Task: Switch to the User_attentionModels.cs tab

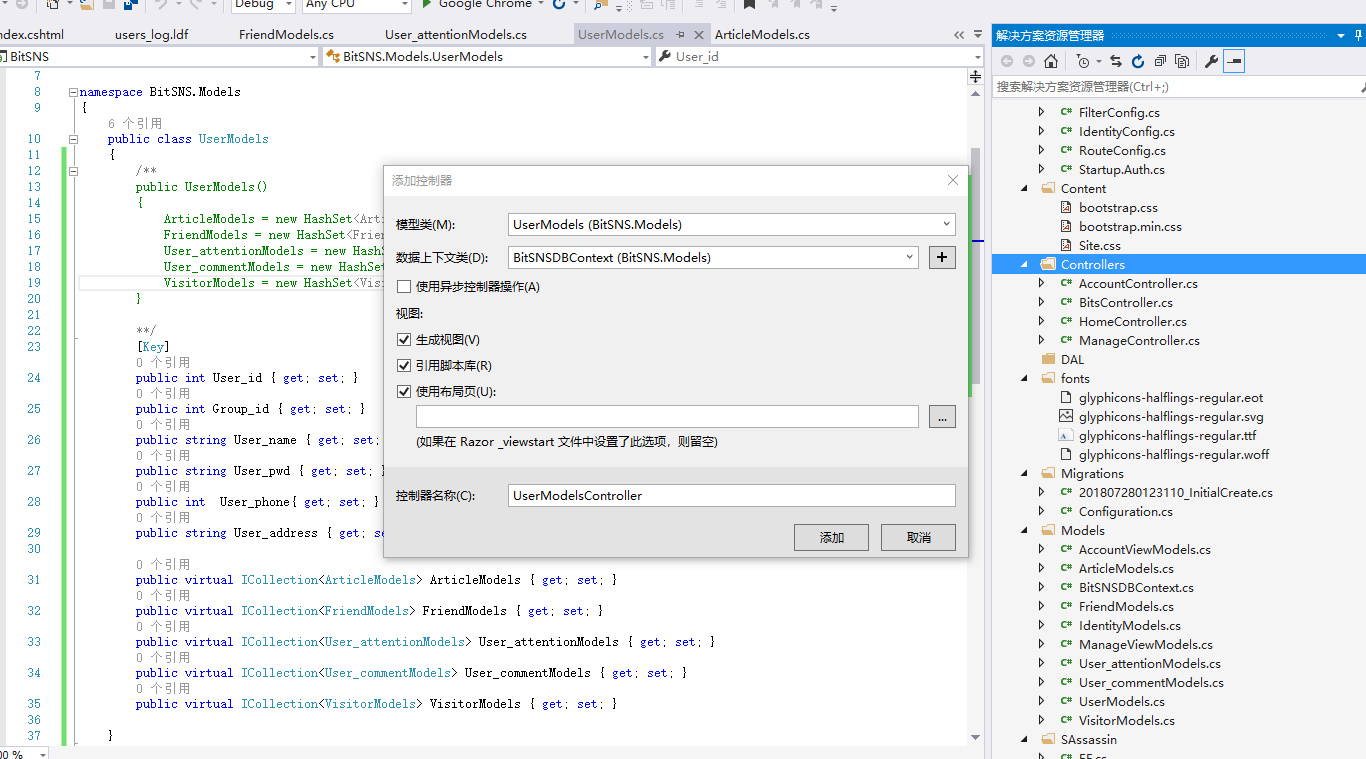Action: [x=455, y=34]
